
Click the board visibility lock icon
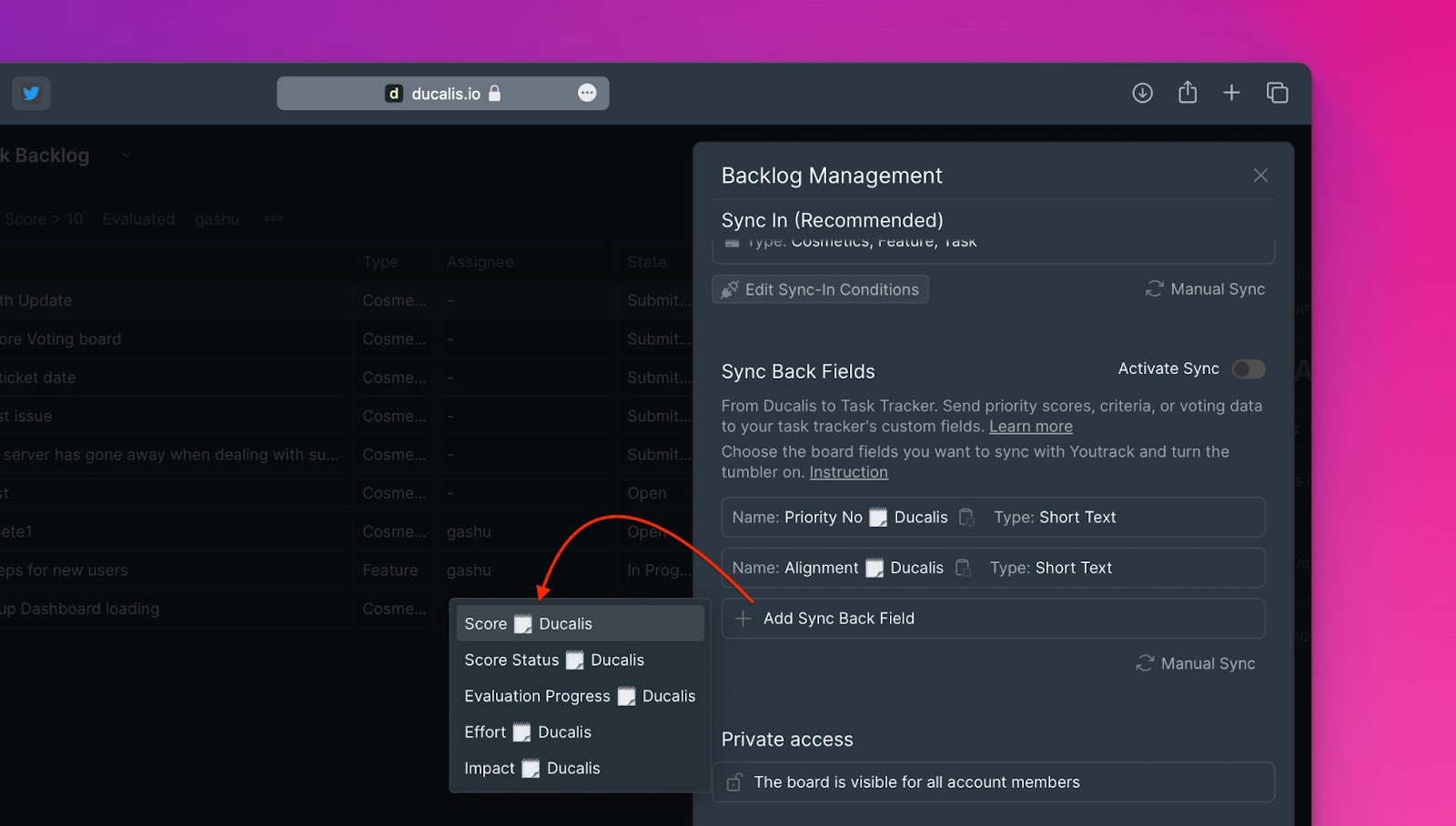734,782
